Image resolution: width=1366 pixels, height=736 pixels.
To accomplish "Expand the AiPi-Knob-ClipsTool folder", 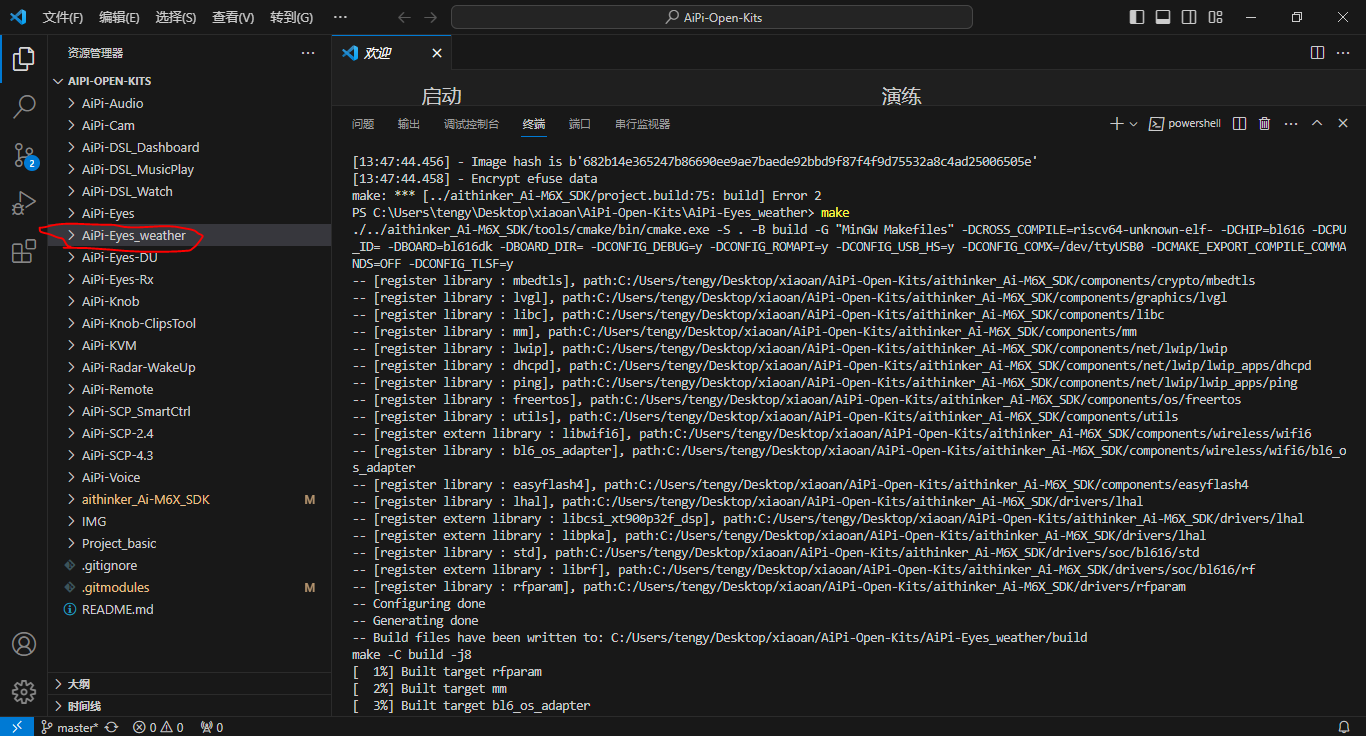I will coord(190,323).
